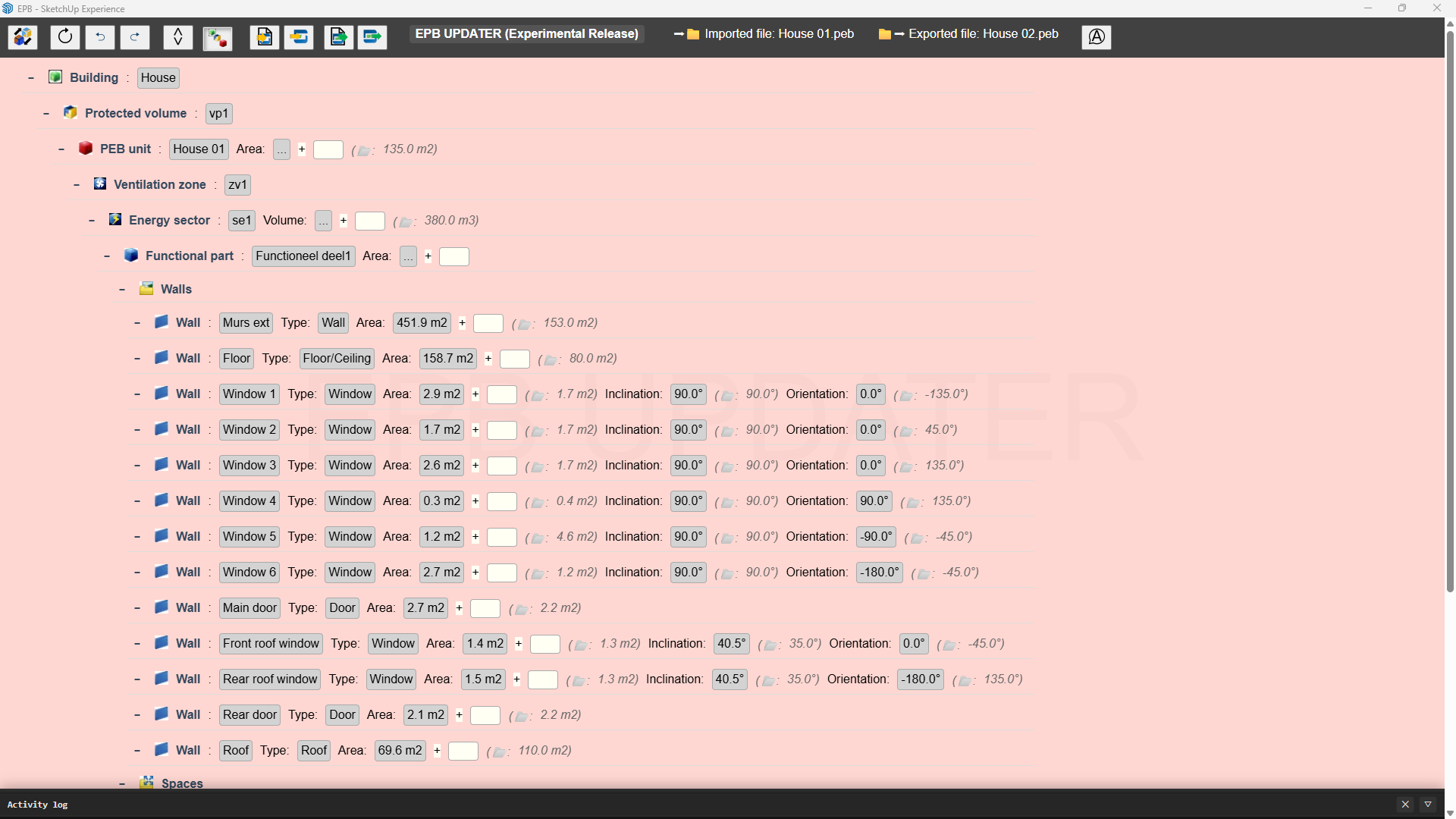Click the Imported file House 01.peb label
Viewport: 1456px width, 819px height.
[779, 34]
